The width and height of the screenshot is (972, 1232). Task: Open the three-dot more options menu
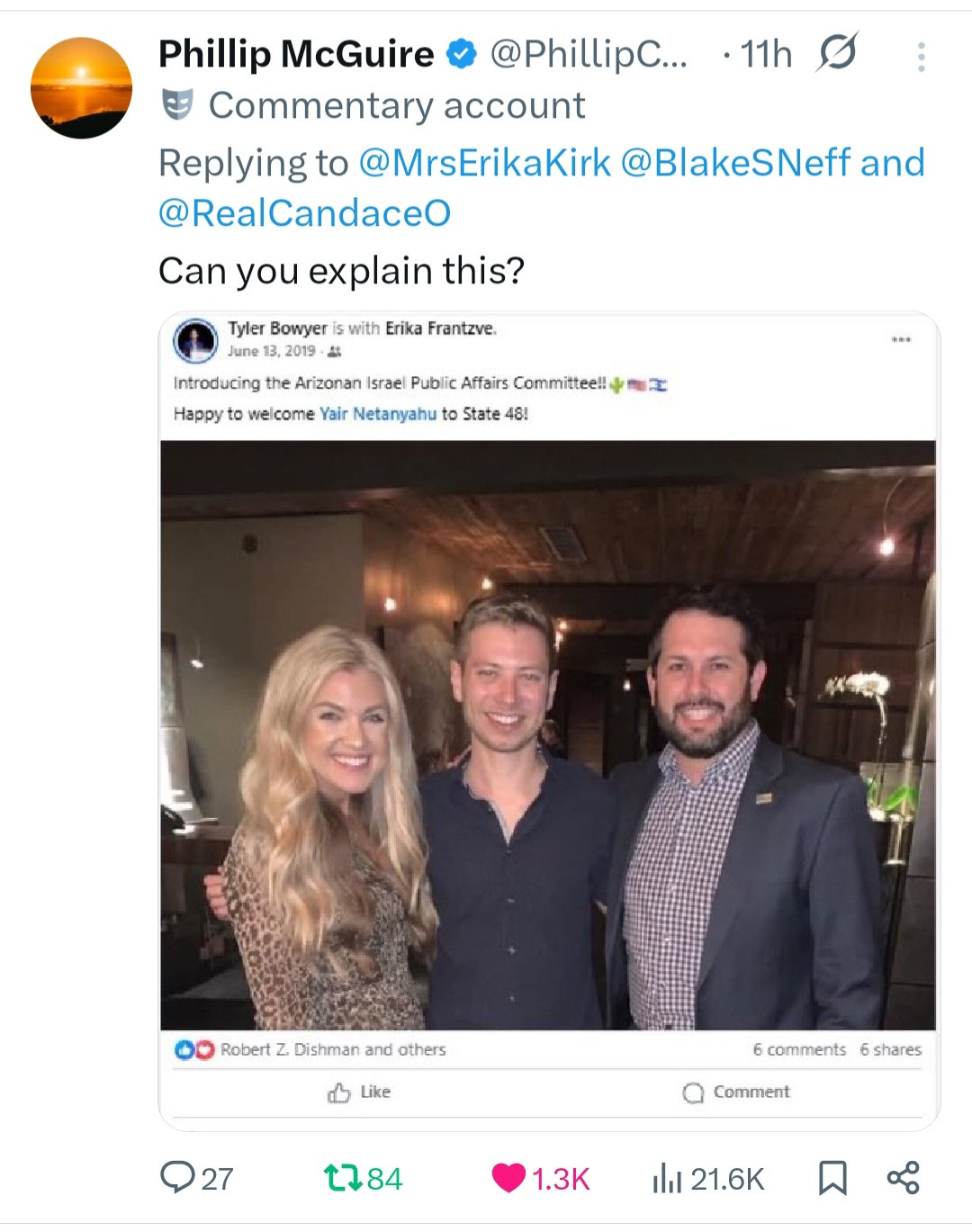coord(921,57)
